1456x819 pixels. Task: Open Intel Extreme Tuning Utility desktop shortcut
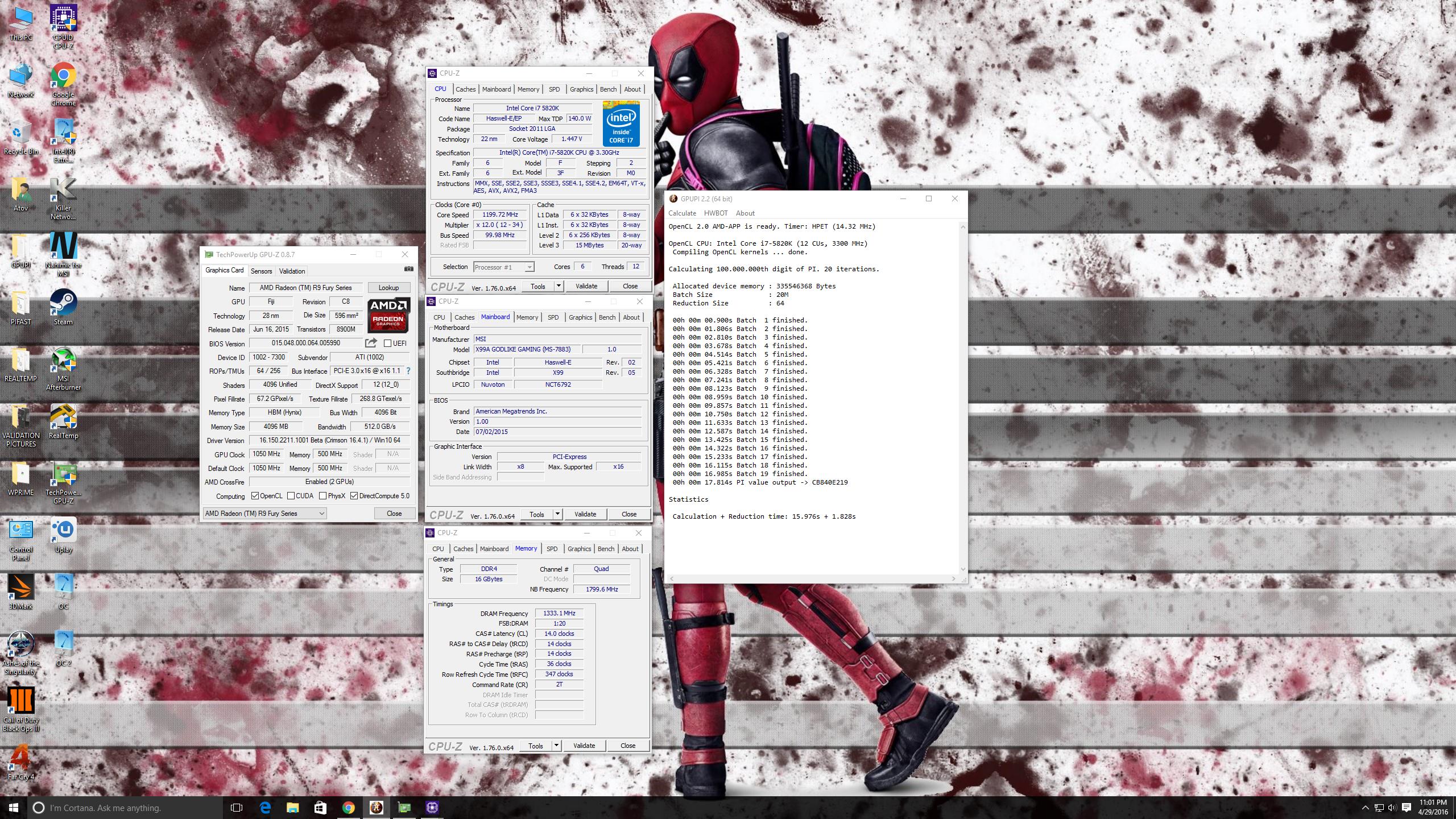(63, 141)
